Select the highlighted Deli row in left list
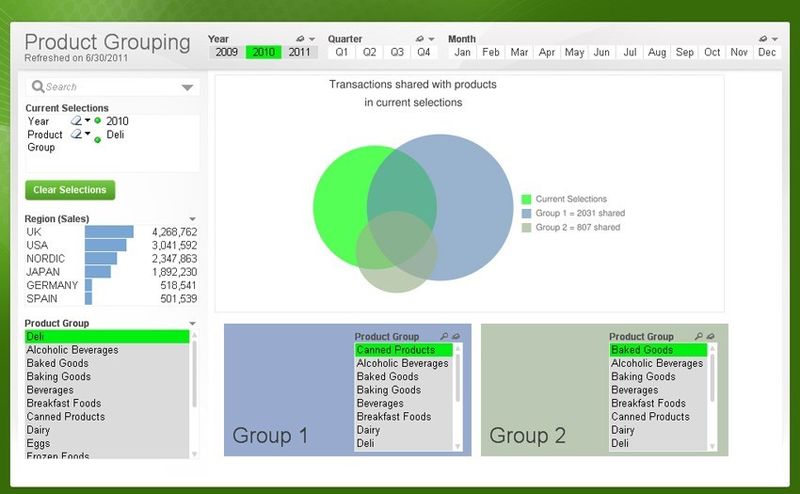Screen dimensions: 800x494 coord(107,336)
